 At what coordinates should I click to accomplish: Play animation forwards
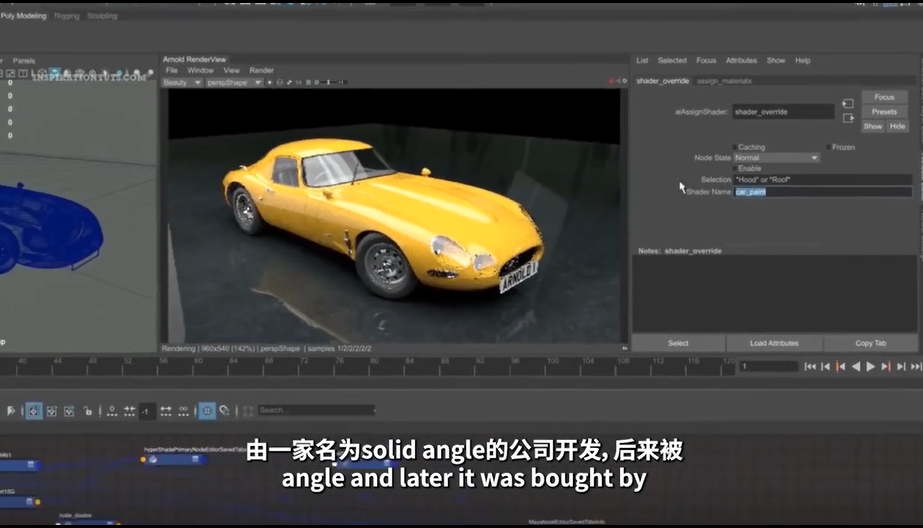tap(871, 367)
